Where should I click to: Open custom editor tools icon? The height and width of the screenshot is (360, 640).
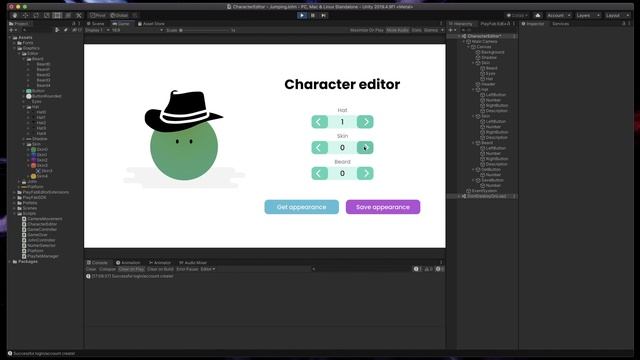pos(79,16)
